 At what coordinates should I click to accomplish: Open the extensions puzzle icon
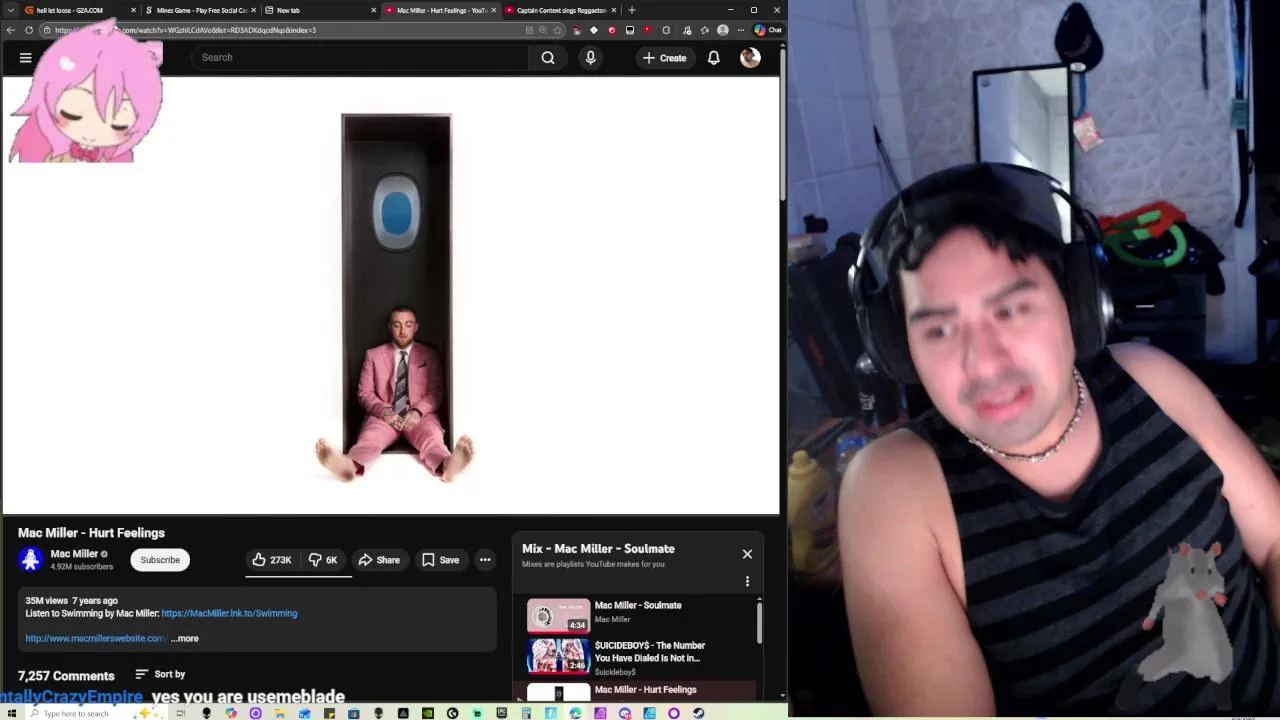pos(666,30)
